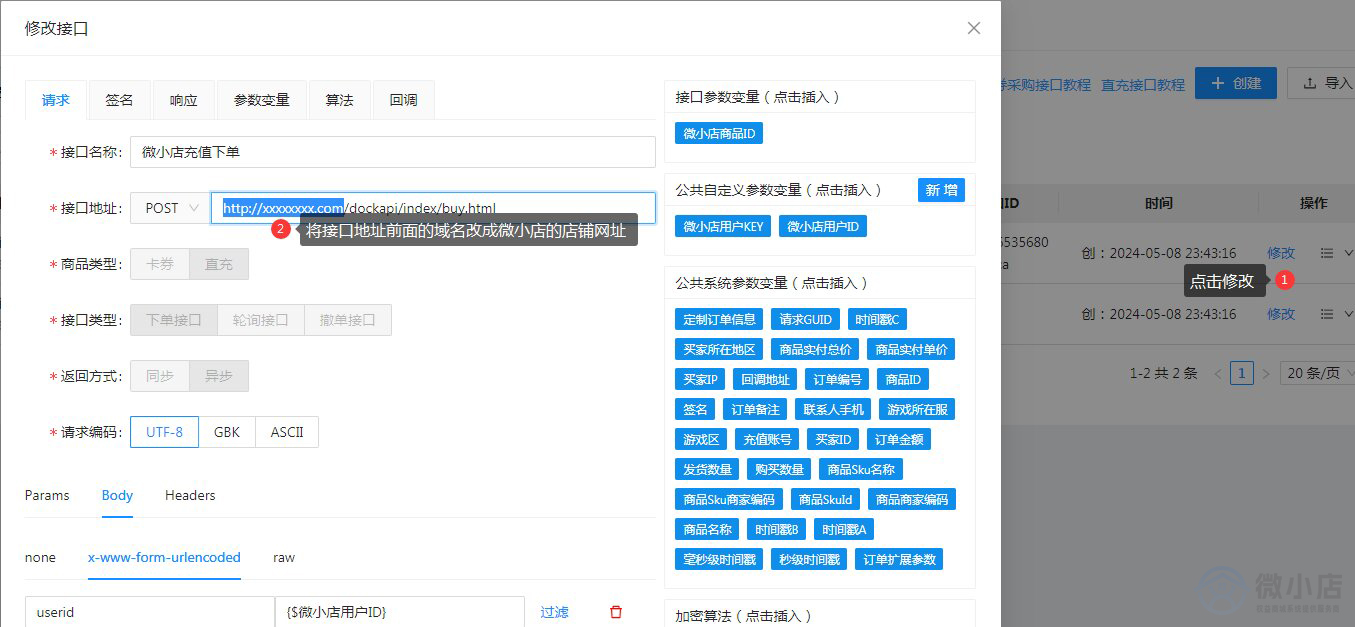Switch to the 请求 tab
This screenshot has height=627, width=1355.
tap(56, 100)
